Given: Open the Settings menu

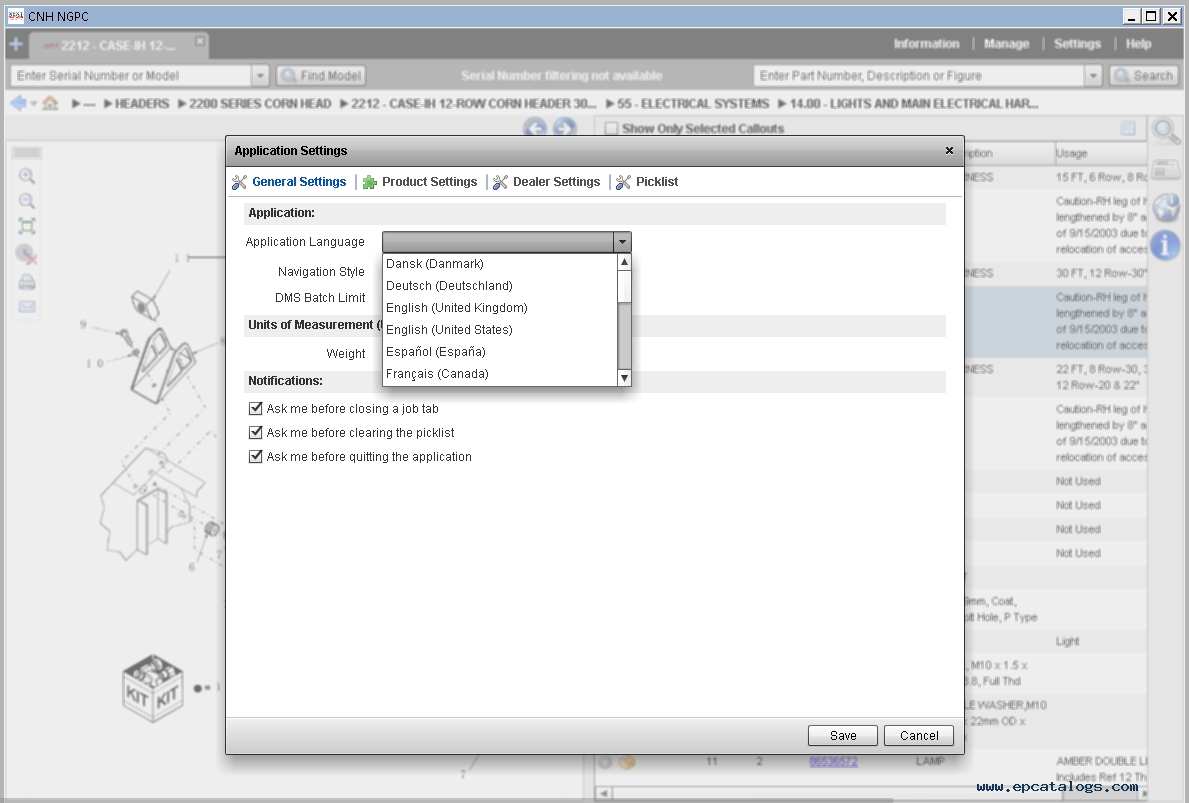Looking at the screenshot, I should coord(1077,44).
